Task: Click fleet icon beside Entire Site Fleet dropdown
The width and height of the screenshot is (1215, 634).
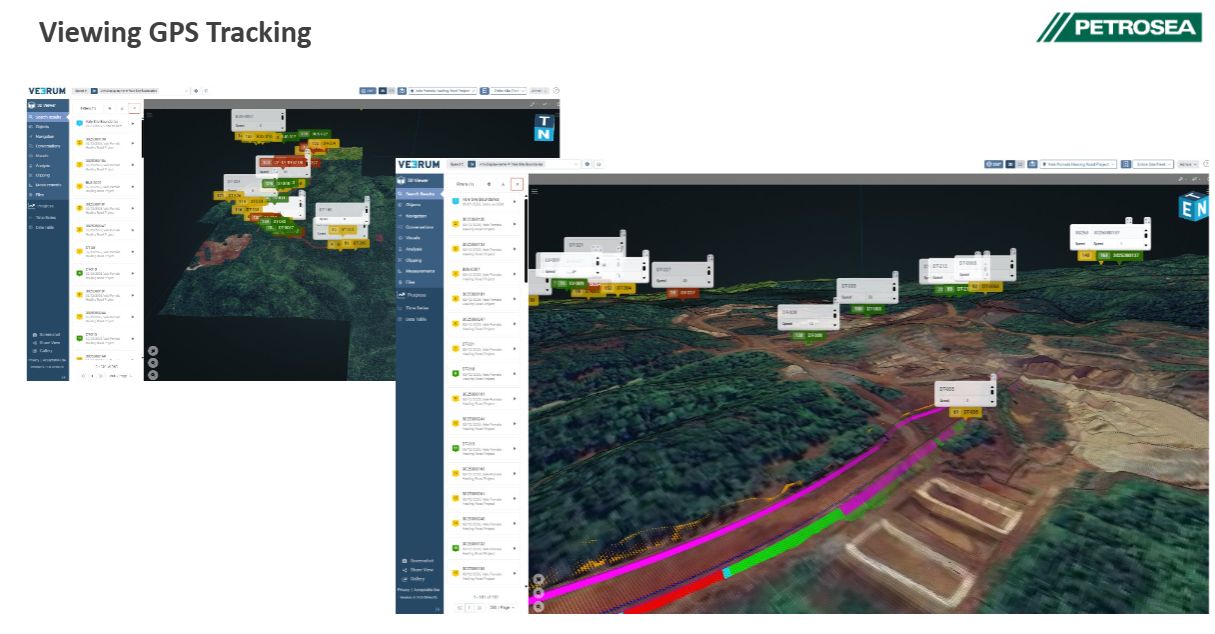Action: coord(1126,164)
